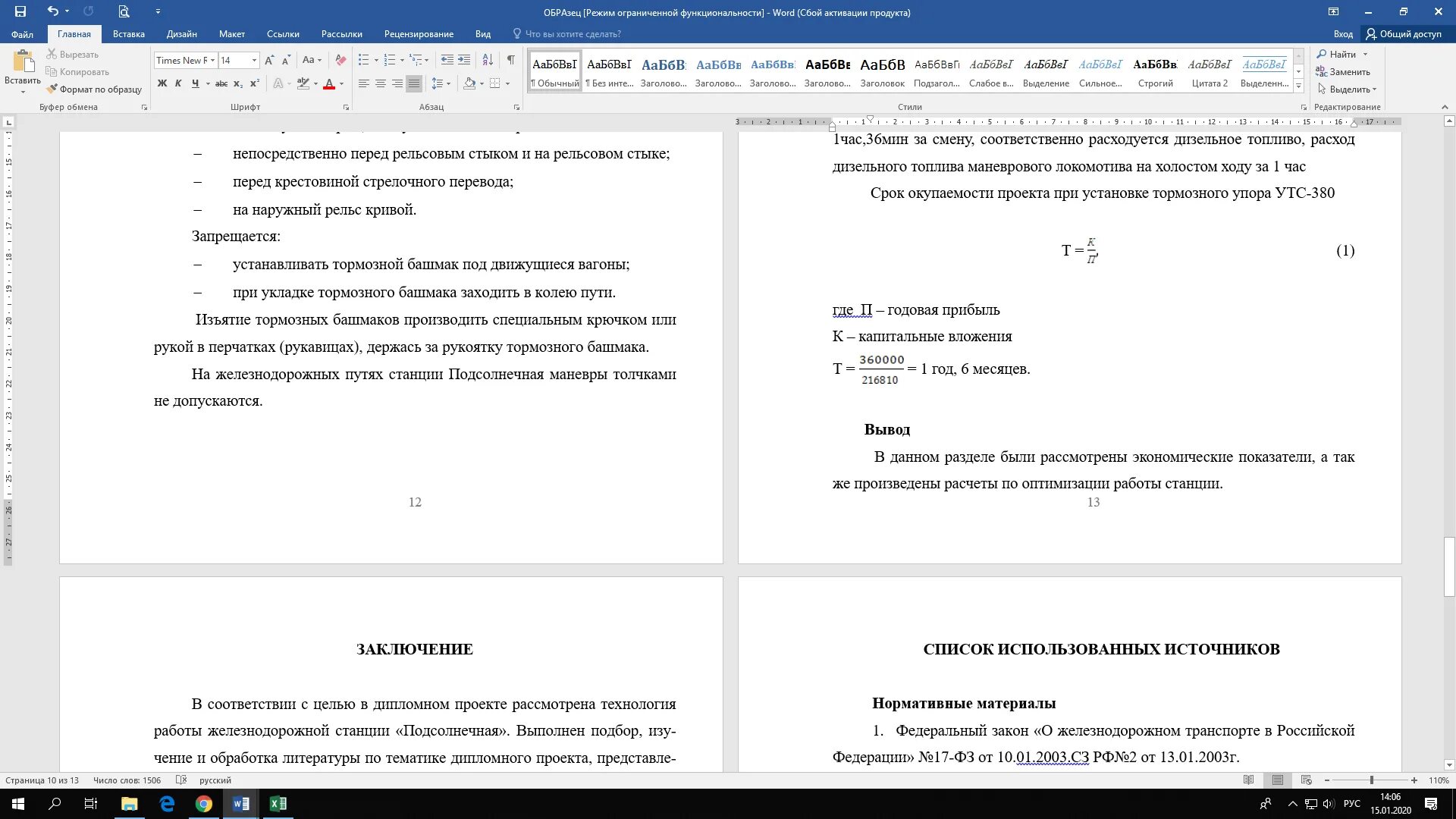Viewport: 1456px width, 819px height.
Task: Open Excel from the Windows taskbar
Action: coord(278,804)
